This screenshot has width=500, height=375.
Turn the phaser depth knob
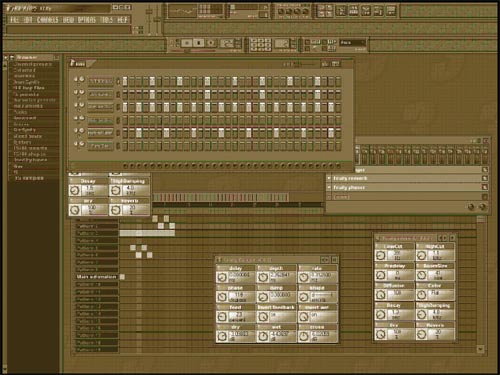tap(263, 277)
